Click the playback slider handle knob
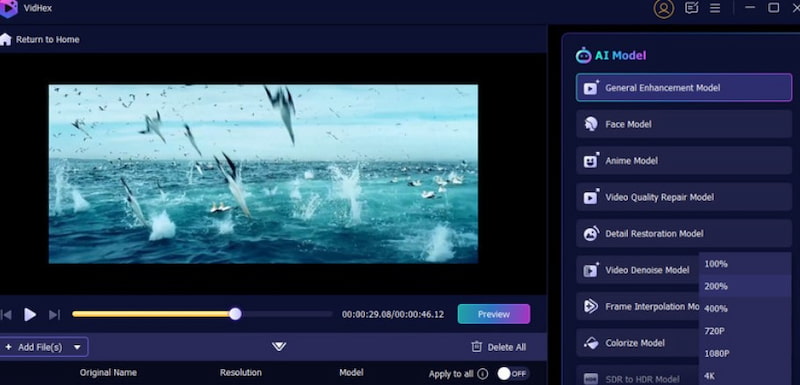Image resolution: width=800 pixels, height=385 pixels. click(235, 314)
